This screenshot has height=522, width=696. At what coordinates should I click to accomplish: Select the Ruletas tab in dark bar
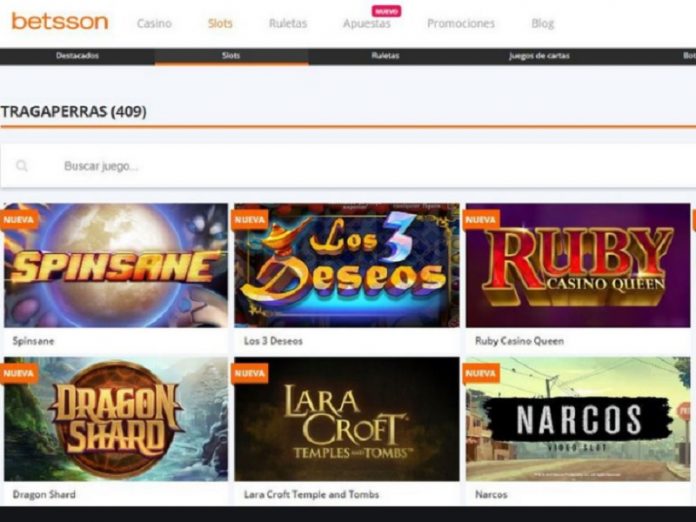tap(385, 56)
